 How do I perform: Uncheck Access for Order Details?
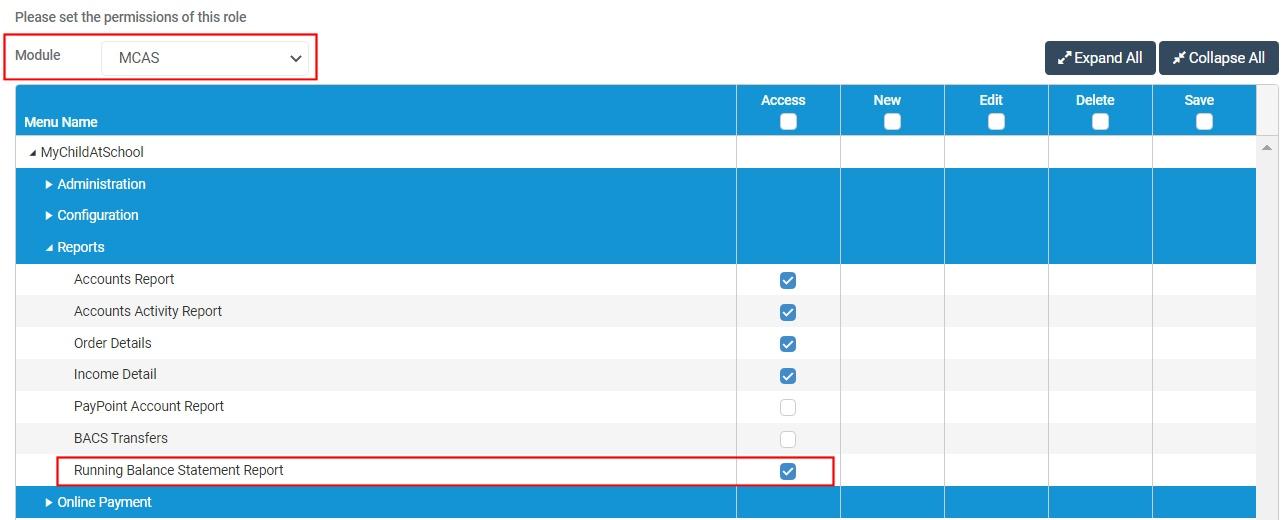pos(788,344)
